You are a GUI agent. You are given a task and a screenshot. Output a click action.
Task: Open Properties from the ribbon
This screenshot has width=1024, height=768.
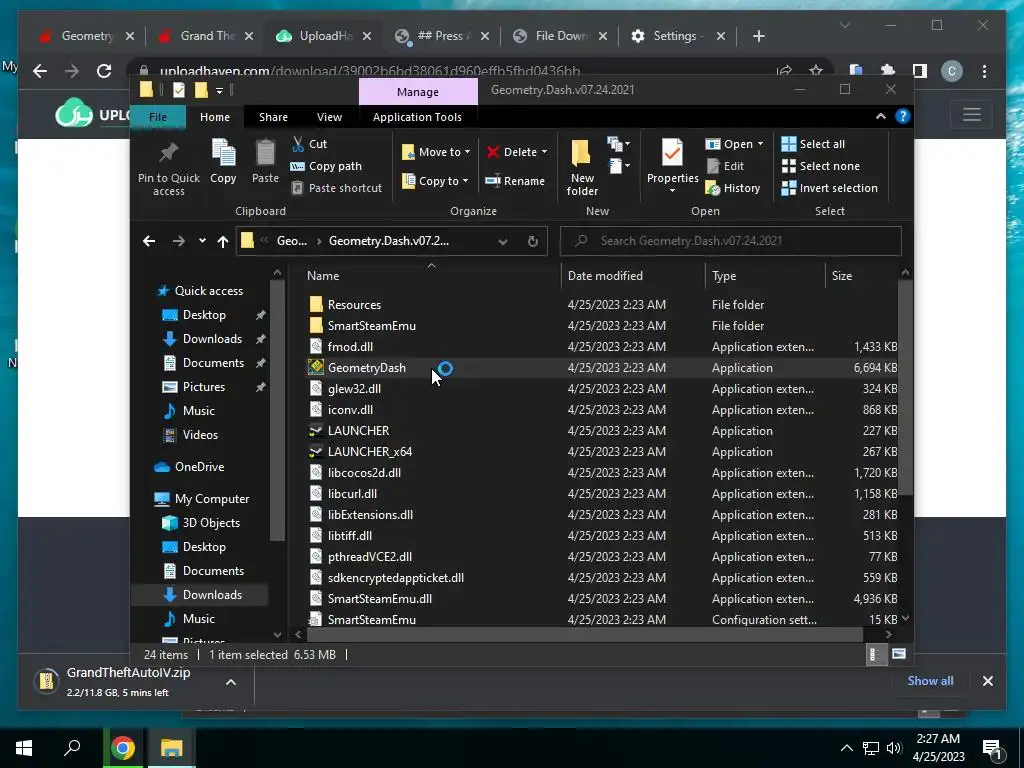point(672,167)
